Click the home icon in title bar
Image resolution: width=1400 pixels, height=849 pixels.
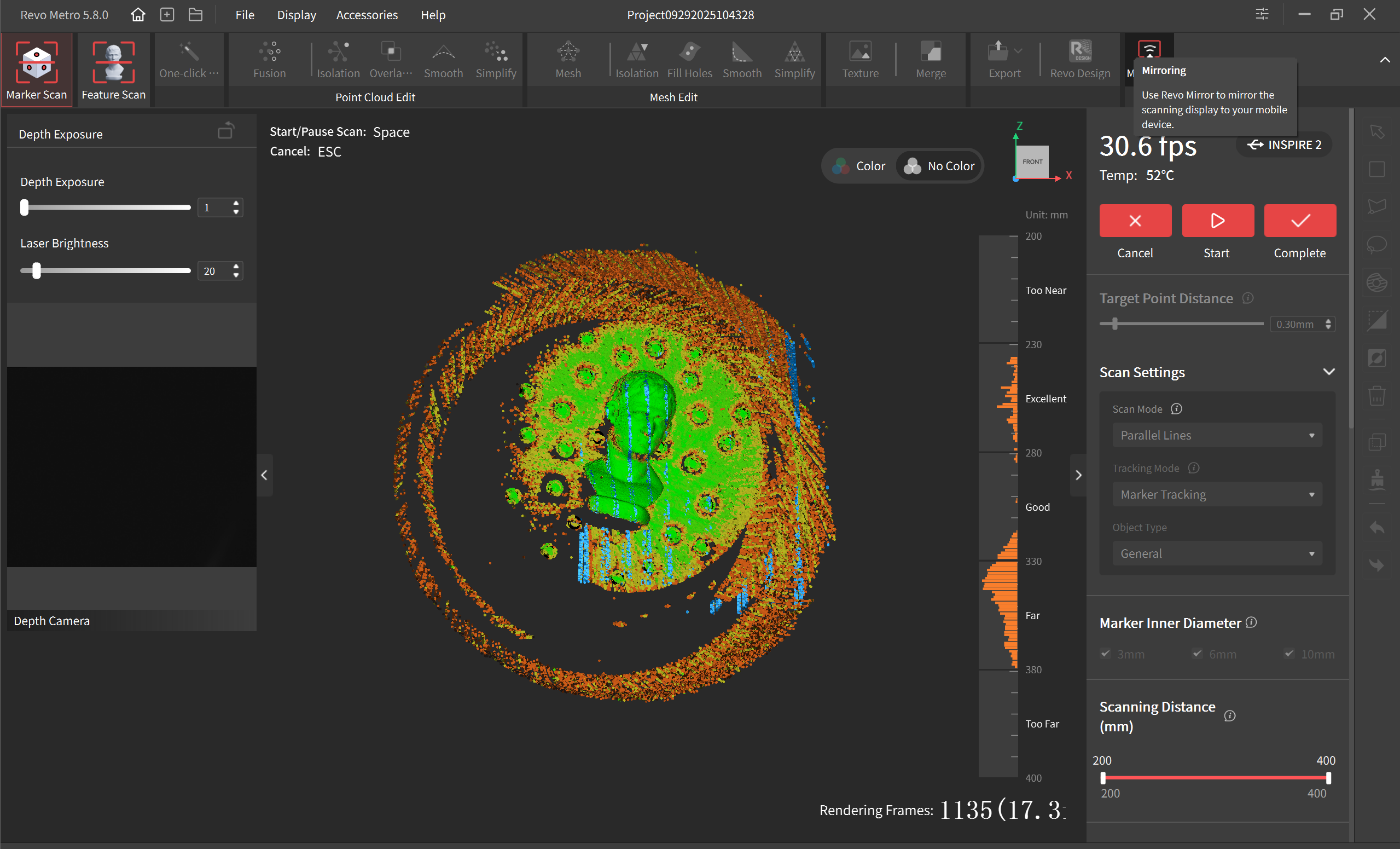click(137, 15)
